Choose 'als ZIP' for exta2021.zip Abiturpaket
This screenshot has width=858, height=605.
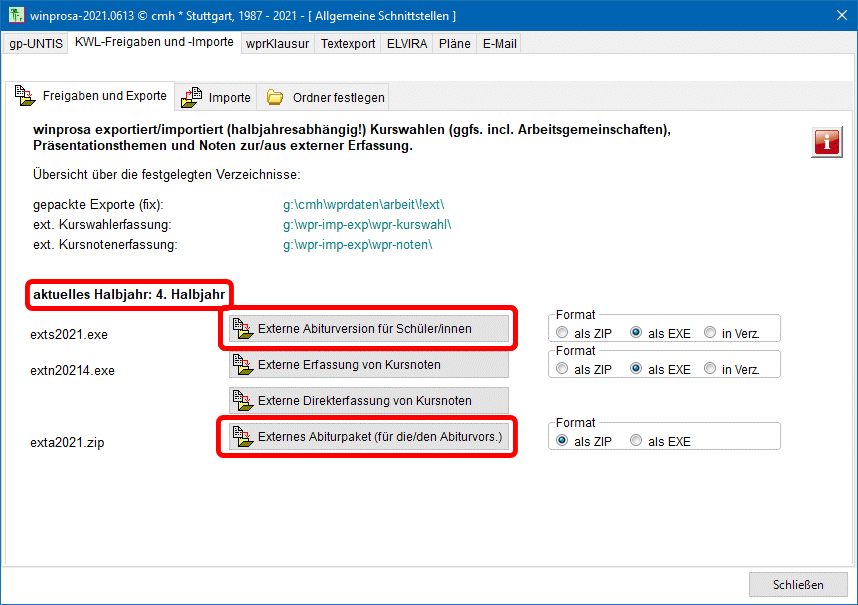pos(563,441)
